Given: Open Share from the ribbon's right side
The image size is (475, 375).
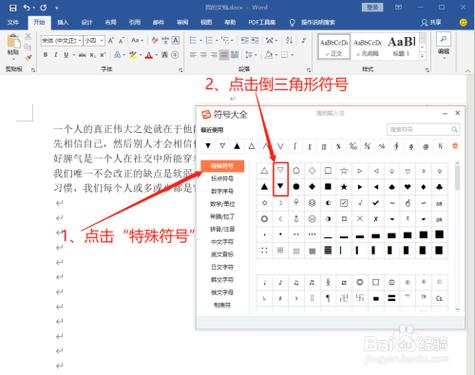Looking at the screenshot, I should pyautogui.click(x=431, y=22).
